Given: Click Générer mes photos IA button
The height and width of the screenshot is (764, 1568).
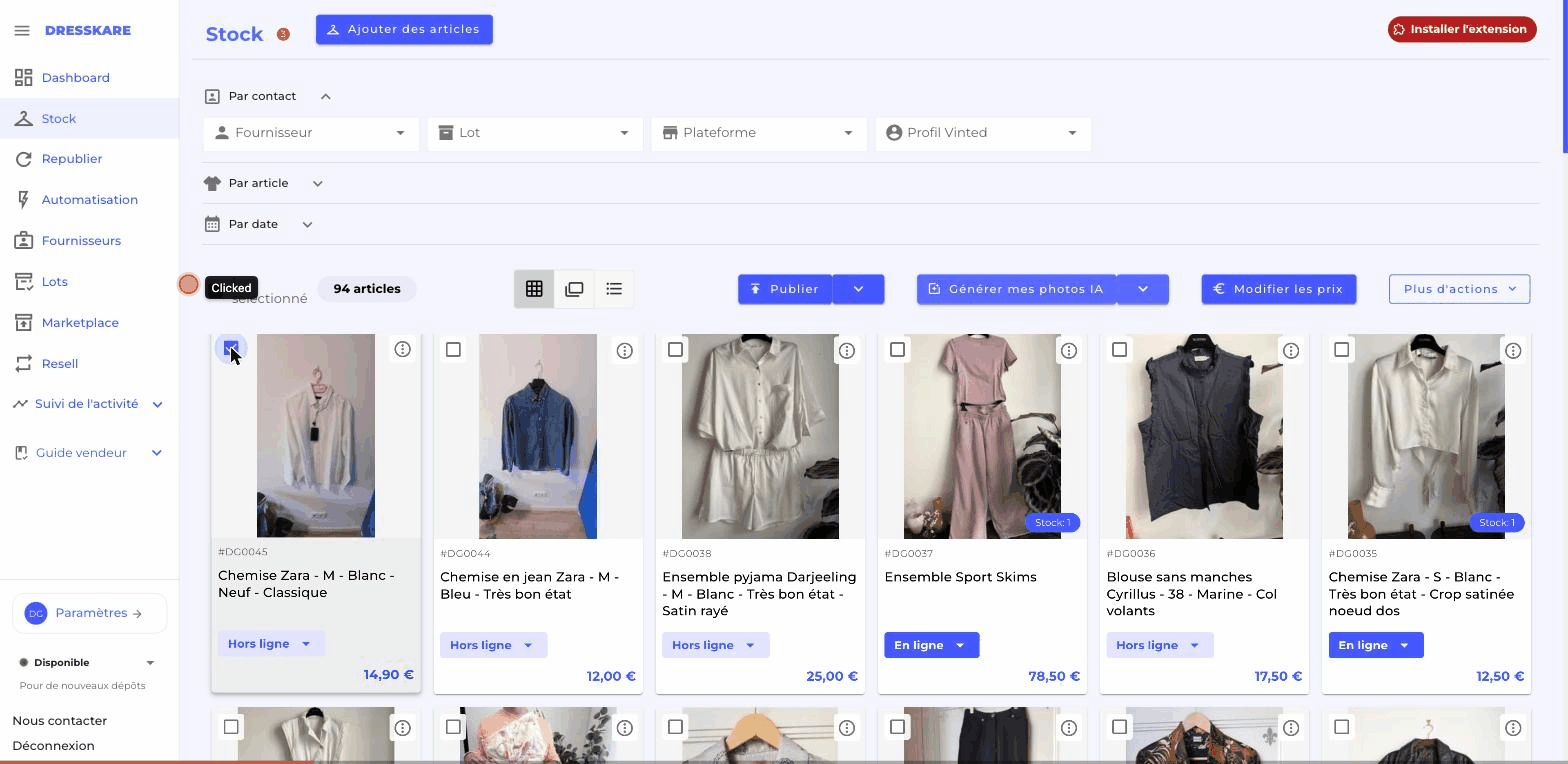Looking at the screenshot, I should click(x=1016, y=289).
